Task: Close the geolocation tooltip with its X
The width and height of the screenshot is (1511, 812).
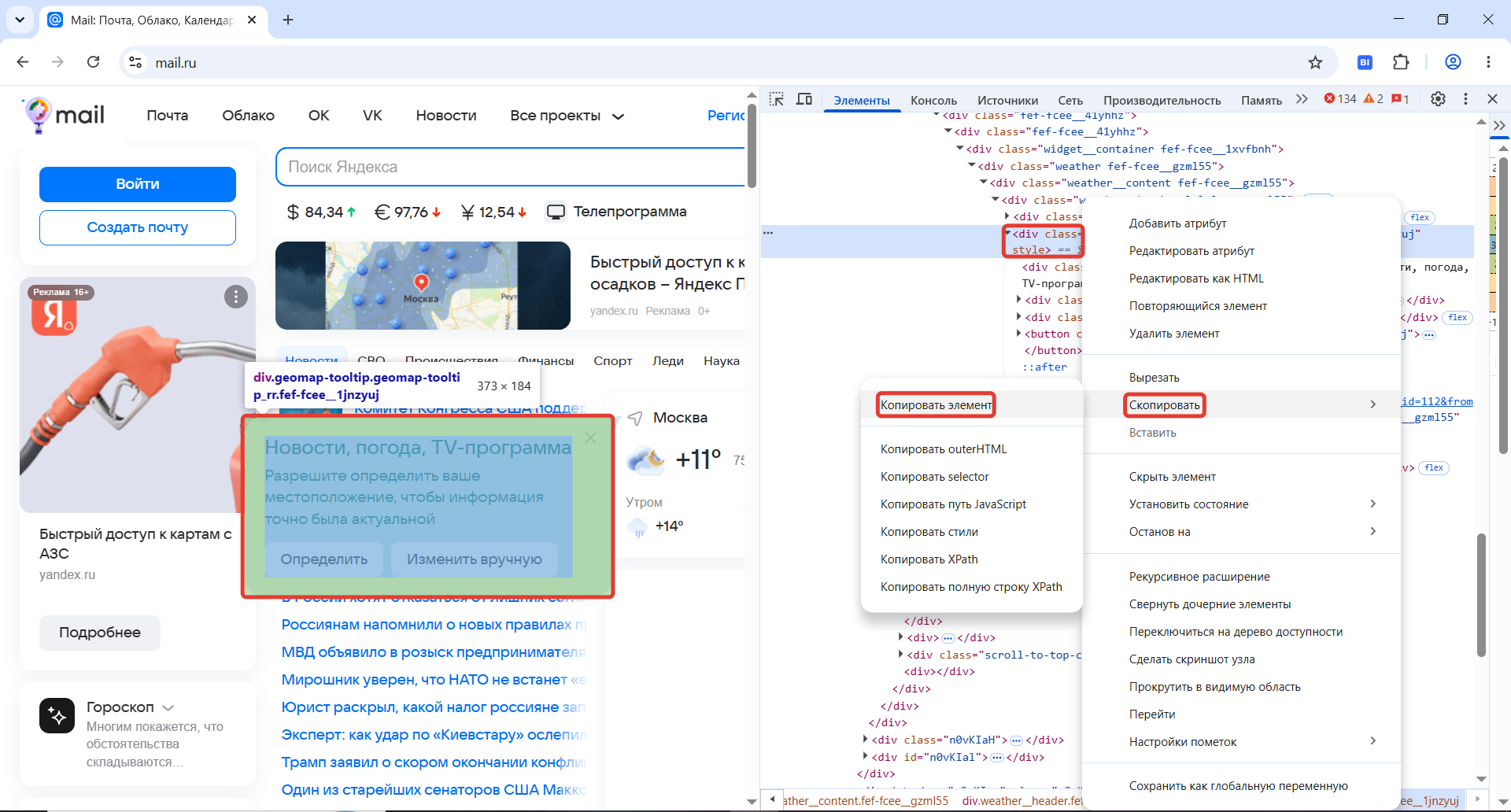Action: click(590, 437)
